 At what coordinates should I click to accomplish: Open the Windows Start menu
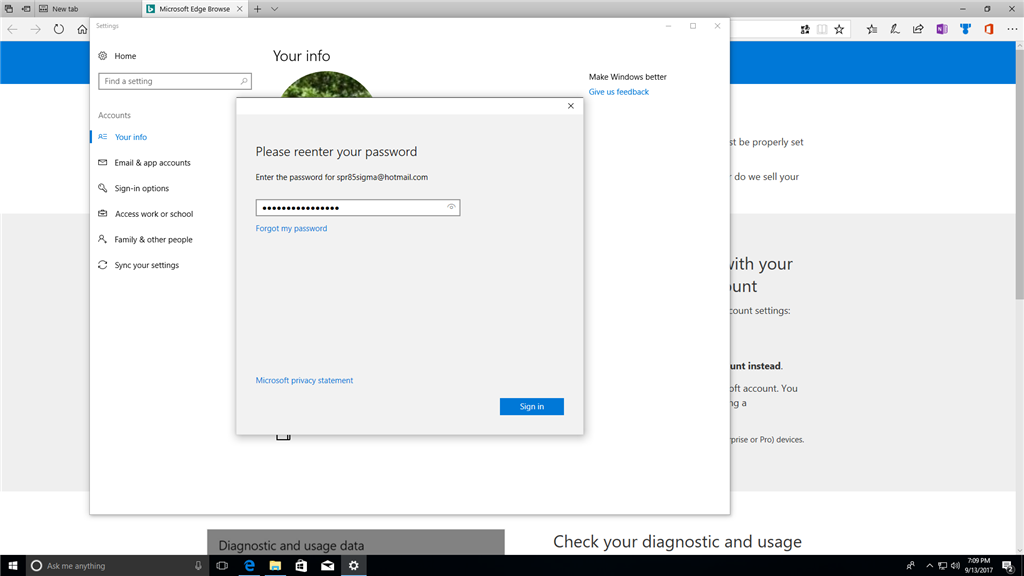point(12,566)
